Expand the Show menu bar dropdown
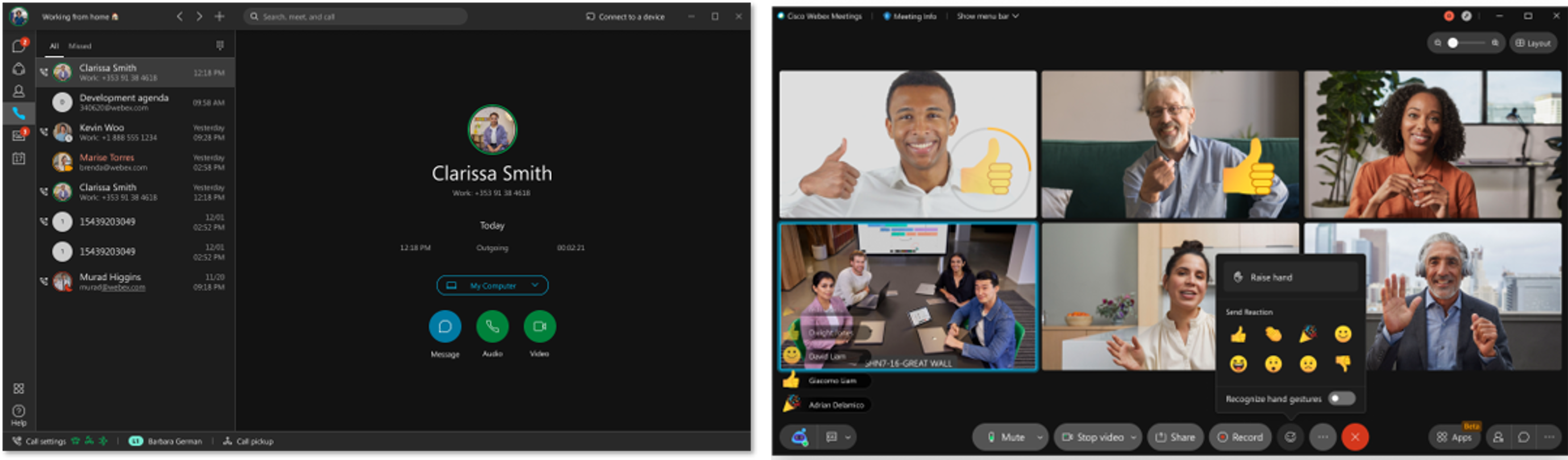This screenshot has width=1568, height=460. point(987,16)
